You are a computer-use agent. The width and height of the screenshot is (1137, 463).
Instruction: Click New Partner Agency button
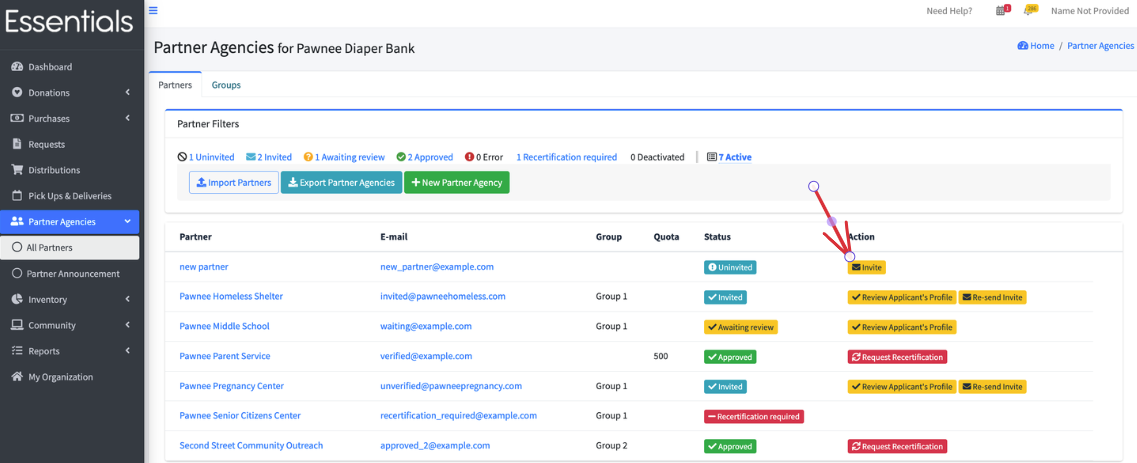click(x=457, y=183)
